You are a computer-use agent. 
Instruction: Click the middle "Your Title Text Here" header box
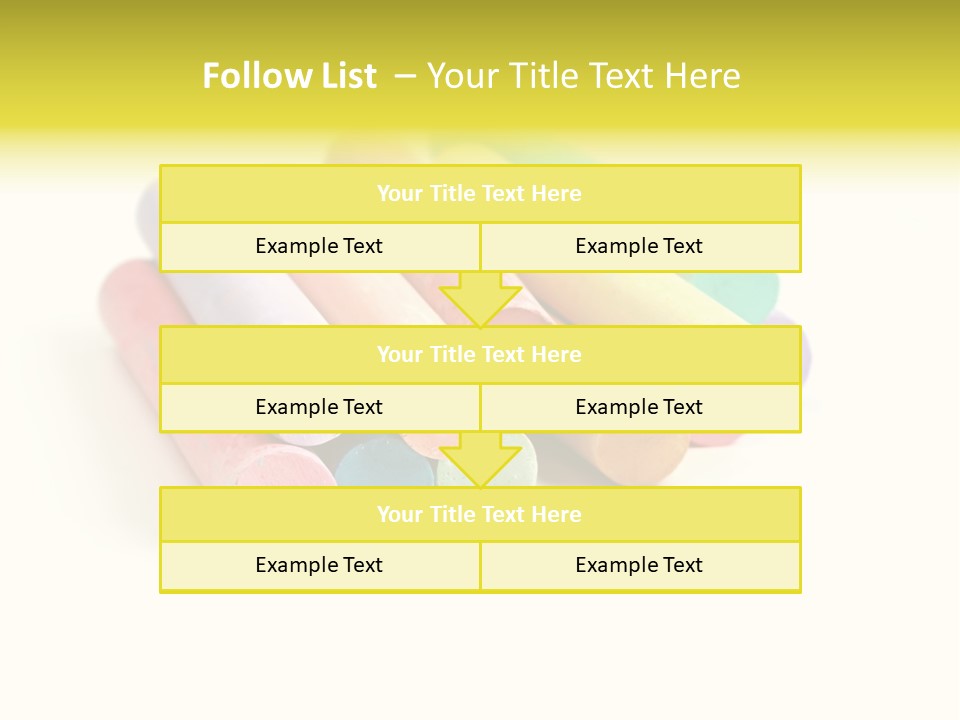pyautogui.click(x=480, y=354)
